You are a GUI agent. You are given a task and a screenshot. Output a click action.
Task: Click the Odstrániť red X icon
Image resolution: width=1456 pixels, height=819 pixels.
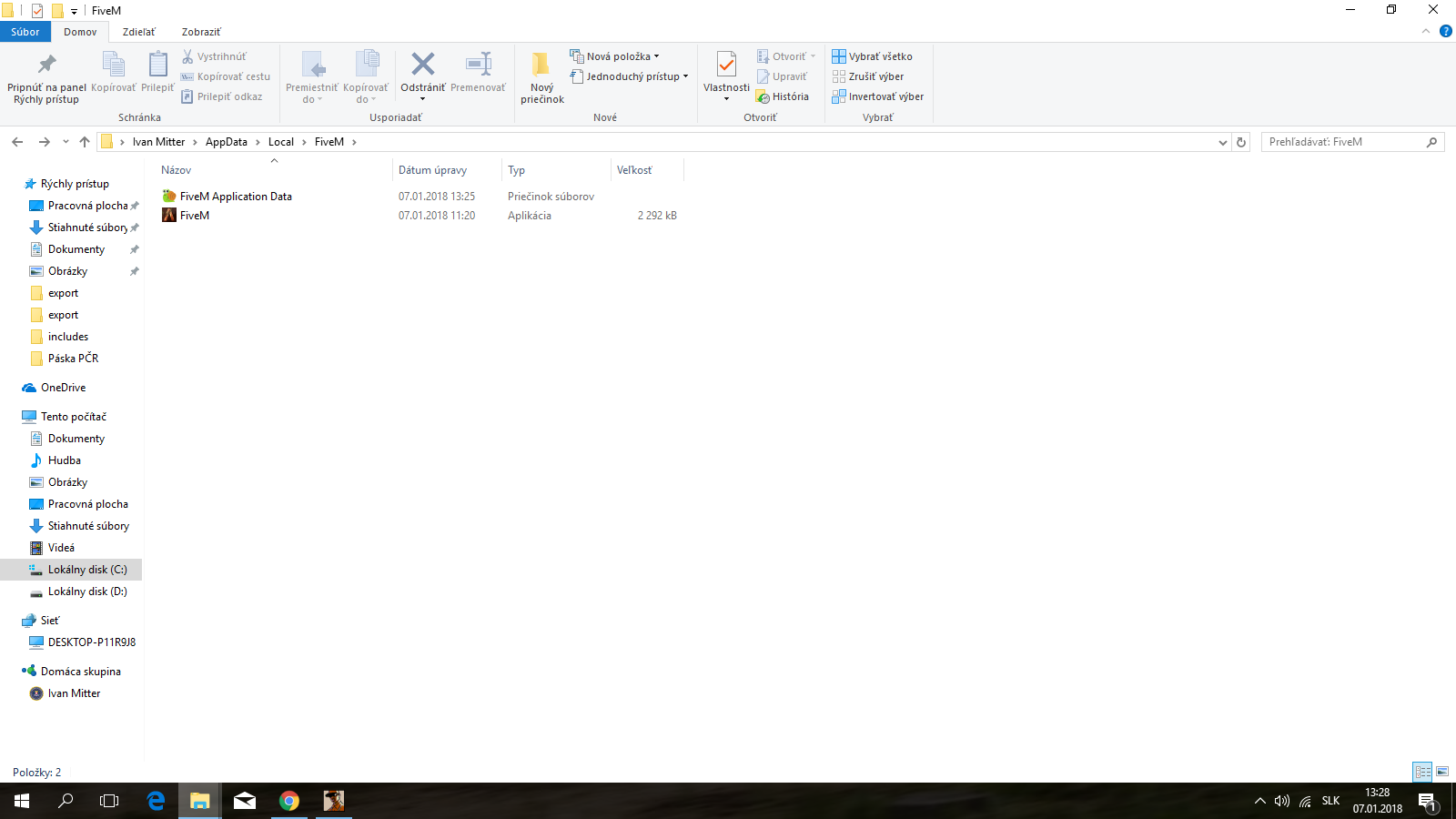(x=423, y=64)
